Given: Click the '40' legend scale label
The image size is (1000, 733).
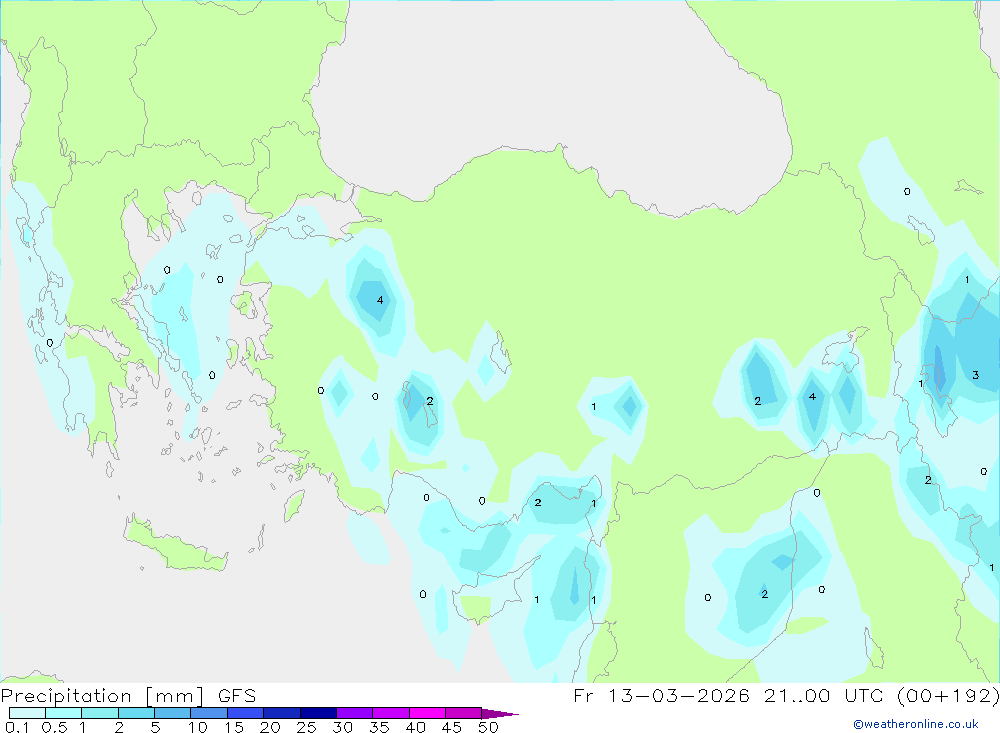Looking at the screenshot, I should point(415,727).
